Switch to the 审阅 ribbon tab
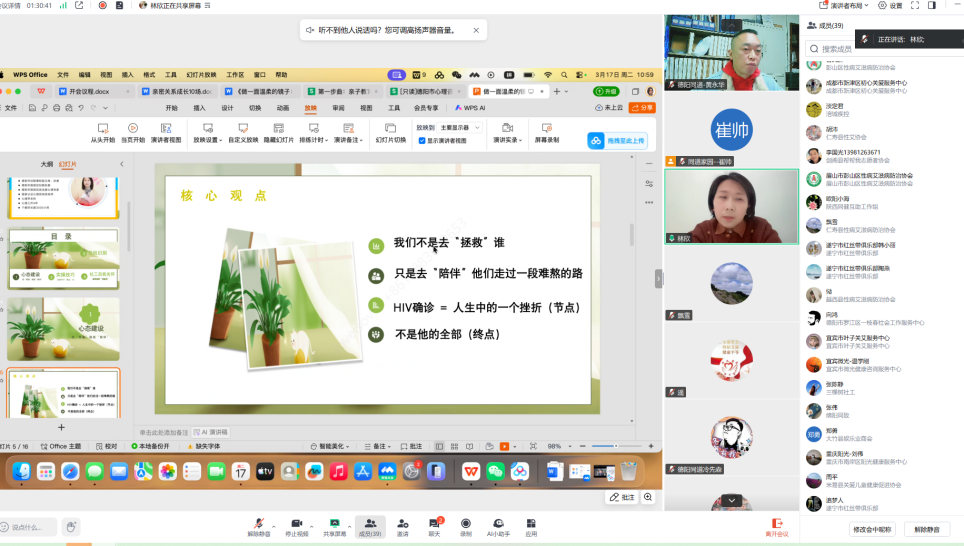The height and width of the screenshot is (546, 964). click(338, 108)
